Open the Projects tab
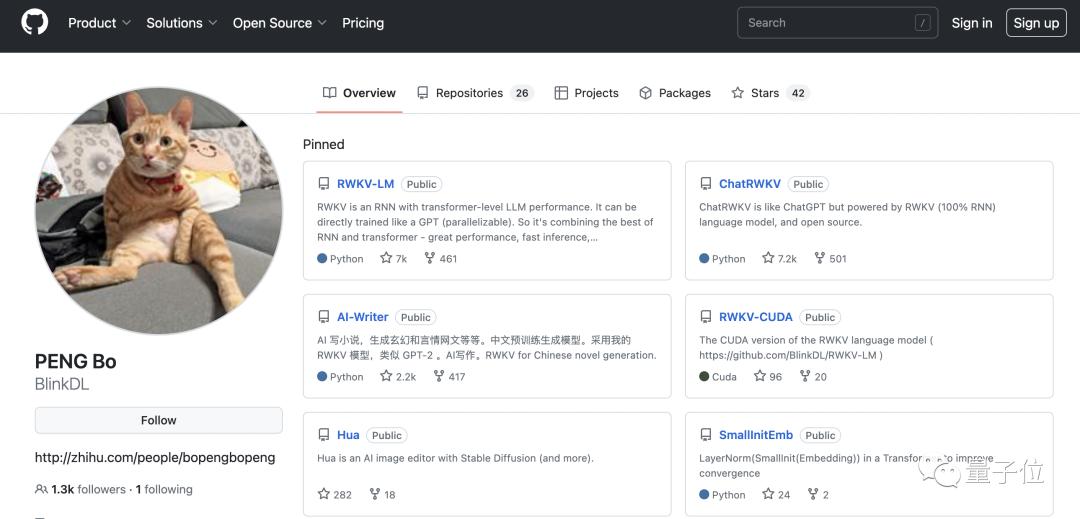 click(587, 93)
